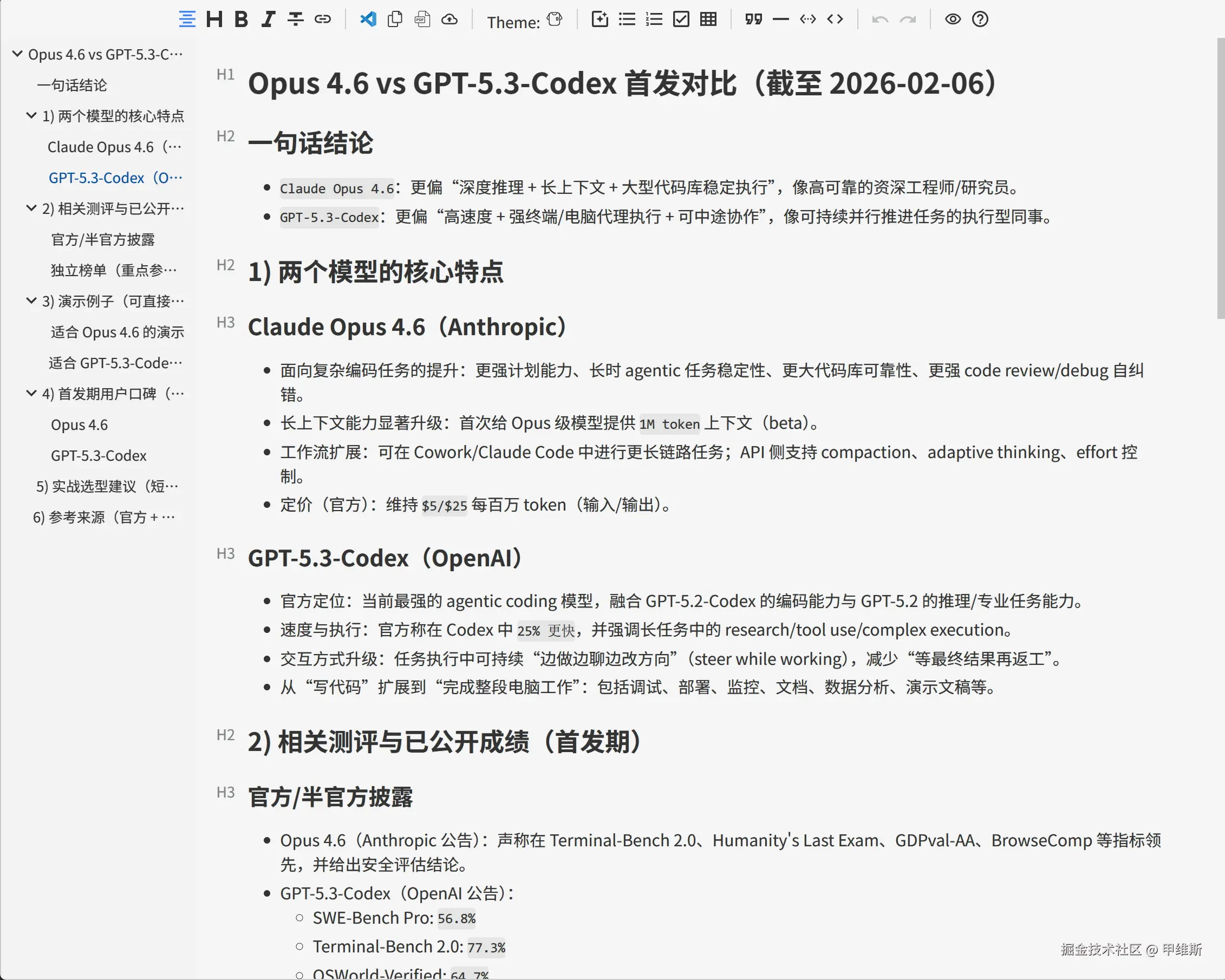Insert a table

click(x=708, y=19)
